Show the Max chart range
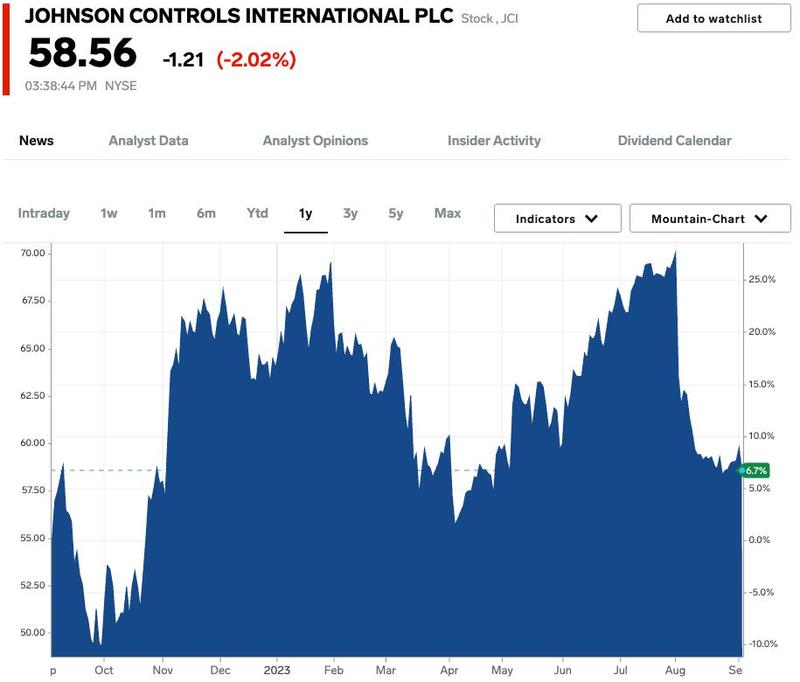Screen dimensions: 800x682 click(447, 213)
